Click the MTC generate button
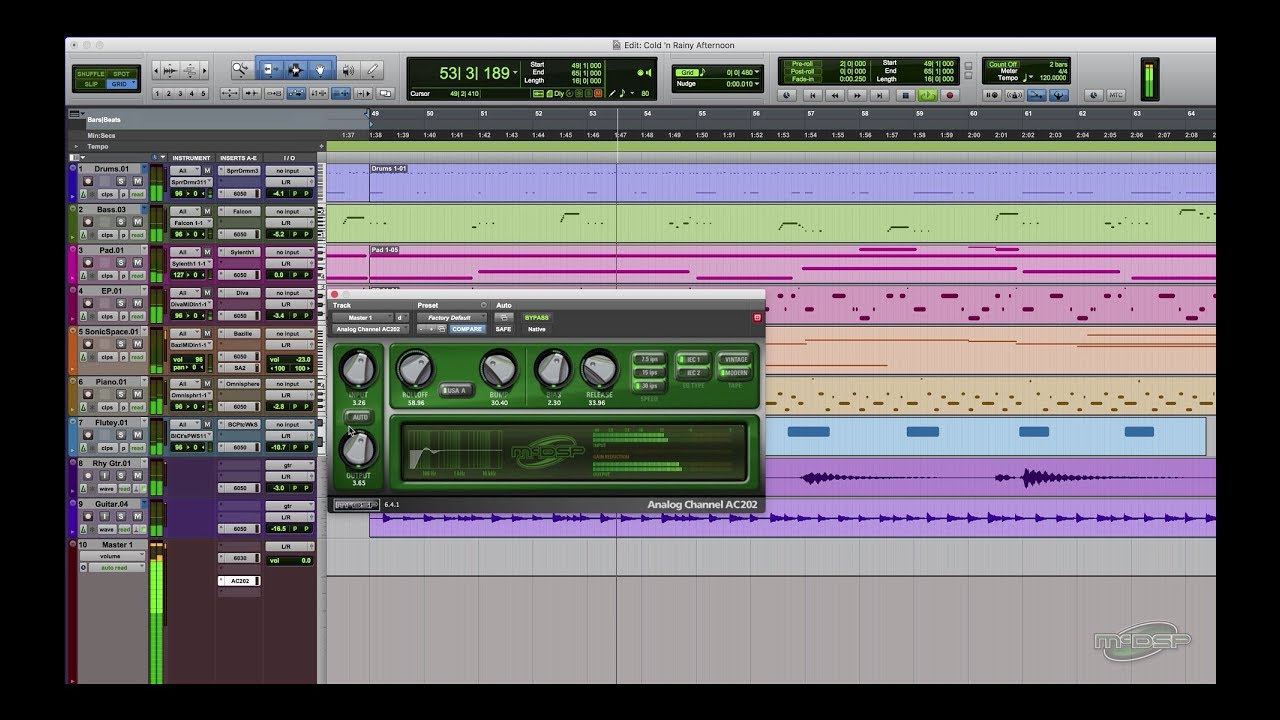The image size is (1280, 720). tap(1116, 95)
